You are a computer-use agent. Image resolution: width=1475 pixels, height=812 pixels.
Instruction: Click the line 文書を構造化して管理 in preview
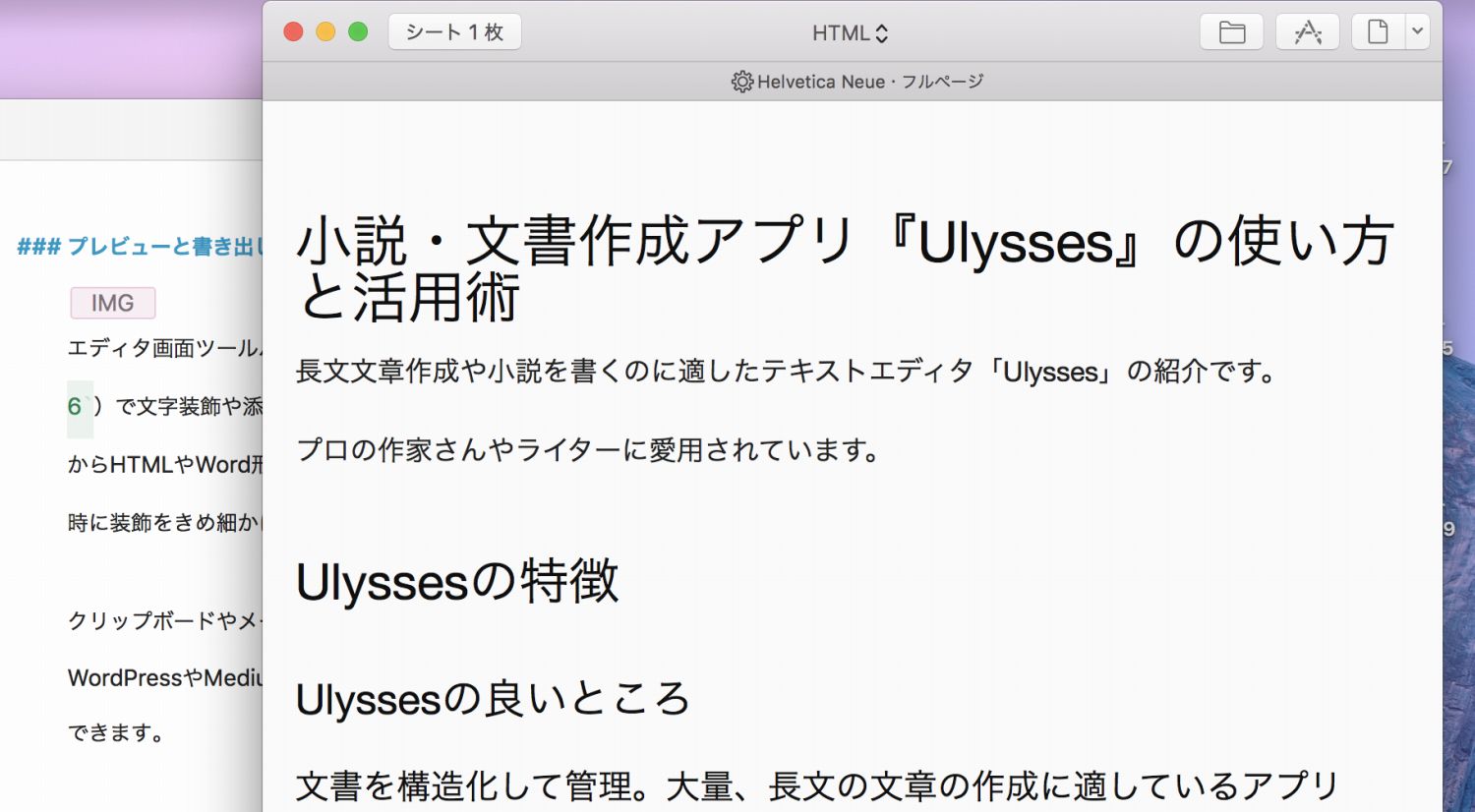[818, 786]
